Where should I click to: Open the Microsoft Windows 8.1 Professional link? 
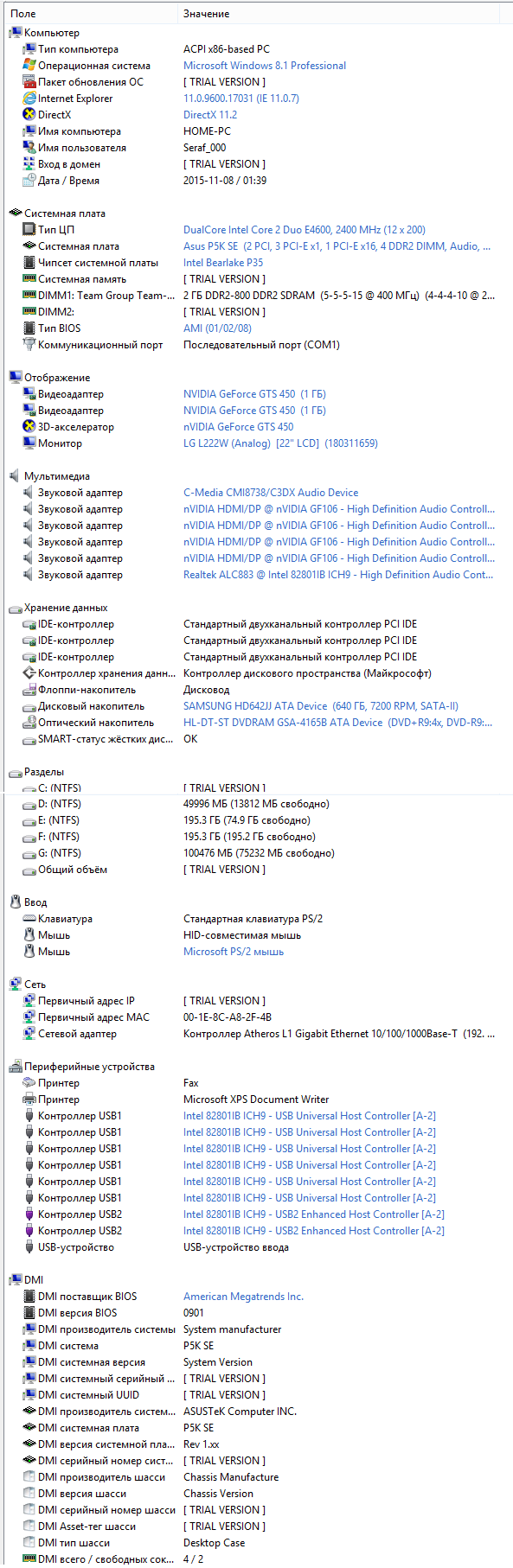pyautogui.click(x=265, y=66)
